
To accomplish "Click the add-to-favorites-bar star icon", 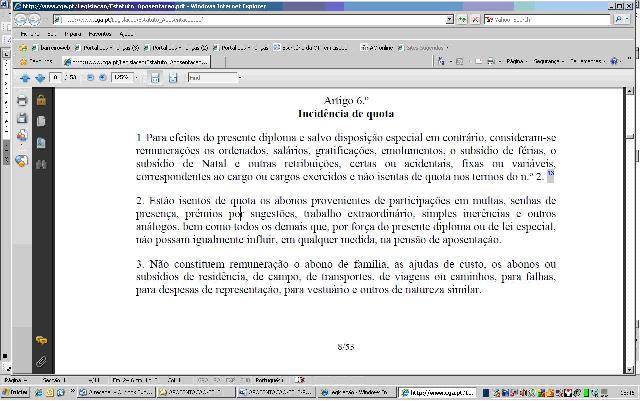I will click(x=23, y=48).
